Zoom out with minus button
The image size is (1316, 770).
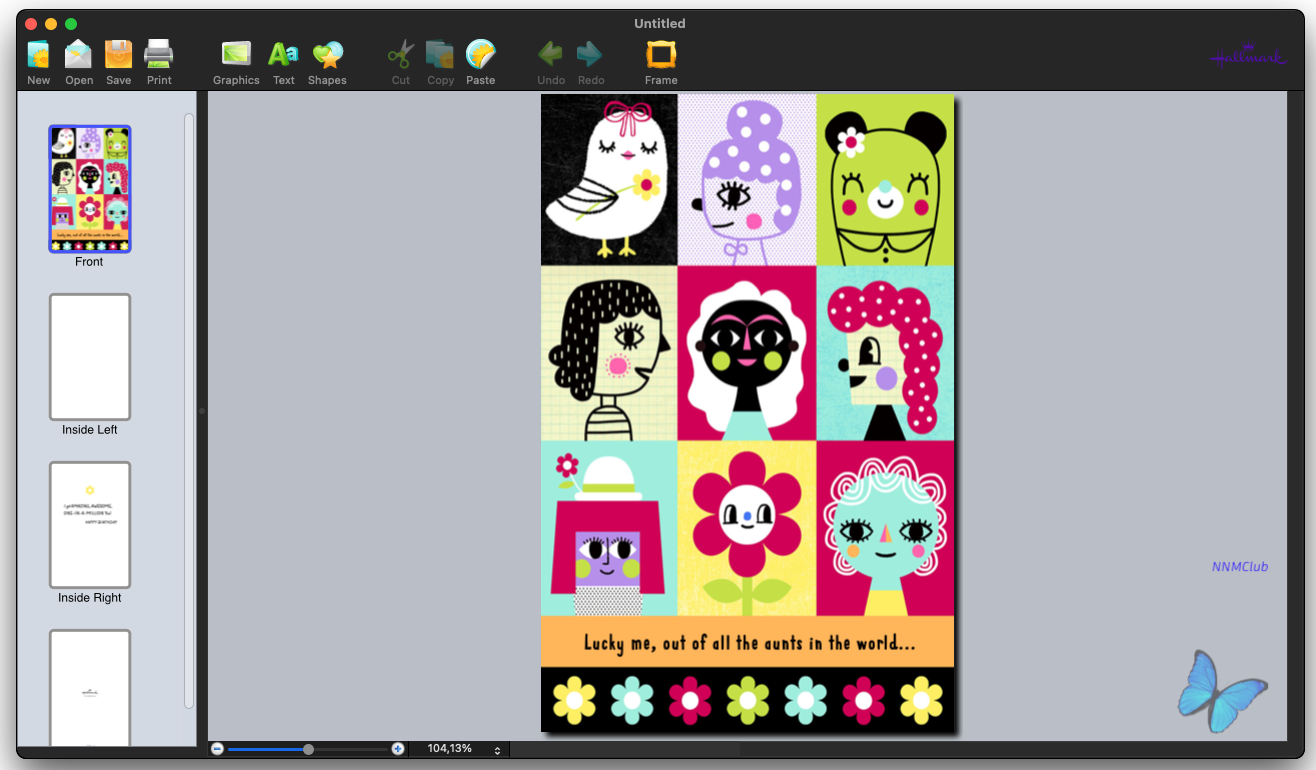click(x=217, y=749)
